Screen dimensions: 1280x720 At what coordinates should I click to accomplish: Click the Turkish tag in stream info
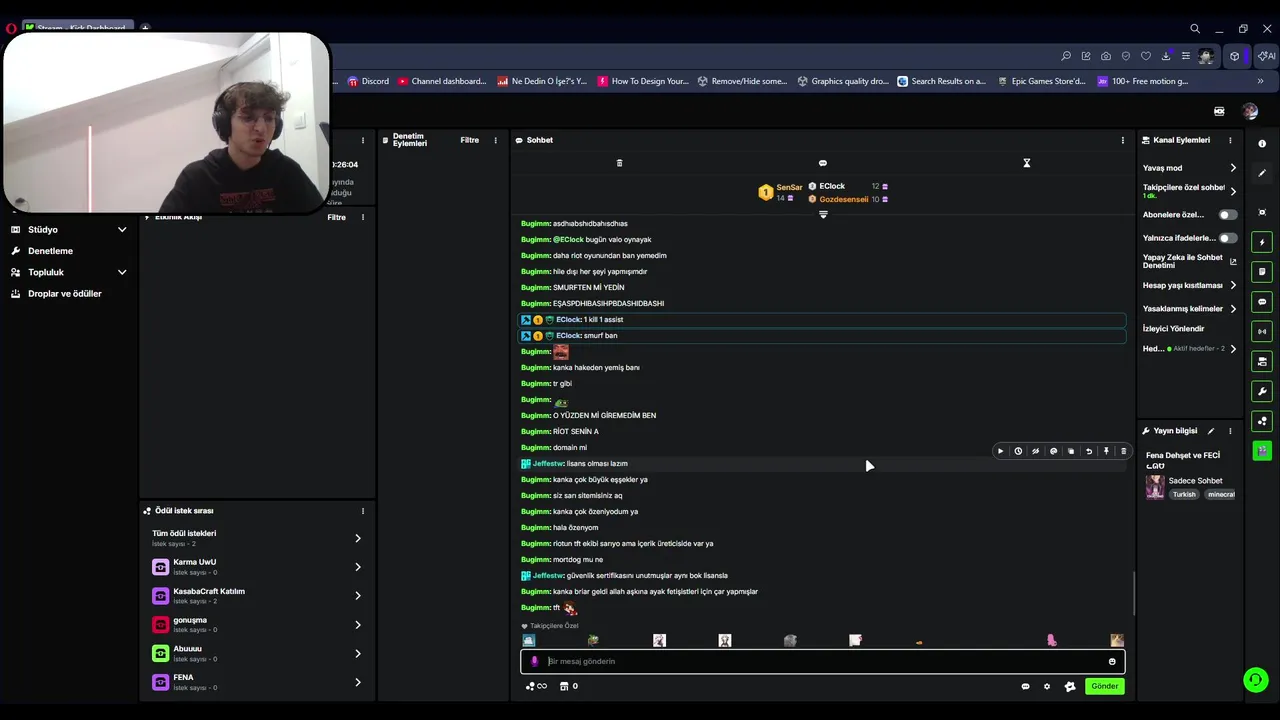(1184, 494)
